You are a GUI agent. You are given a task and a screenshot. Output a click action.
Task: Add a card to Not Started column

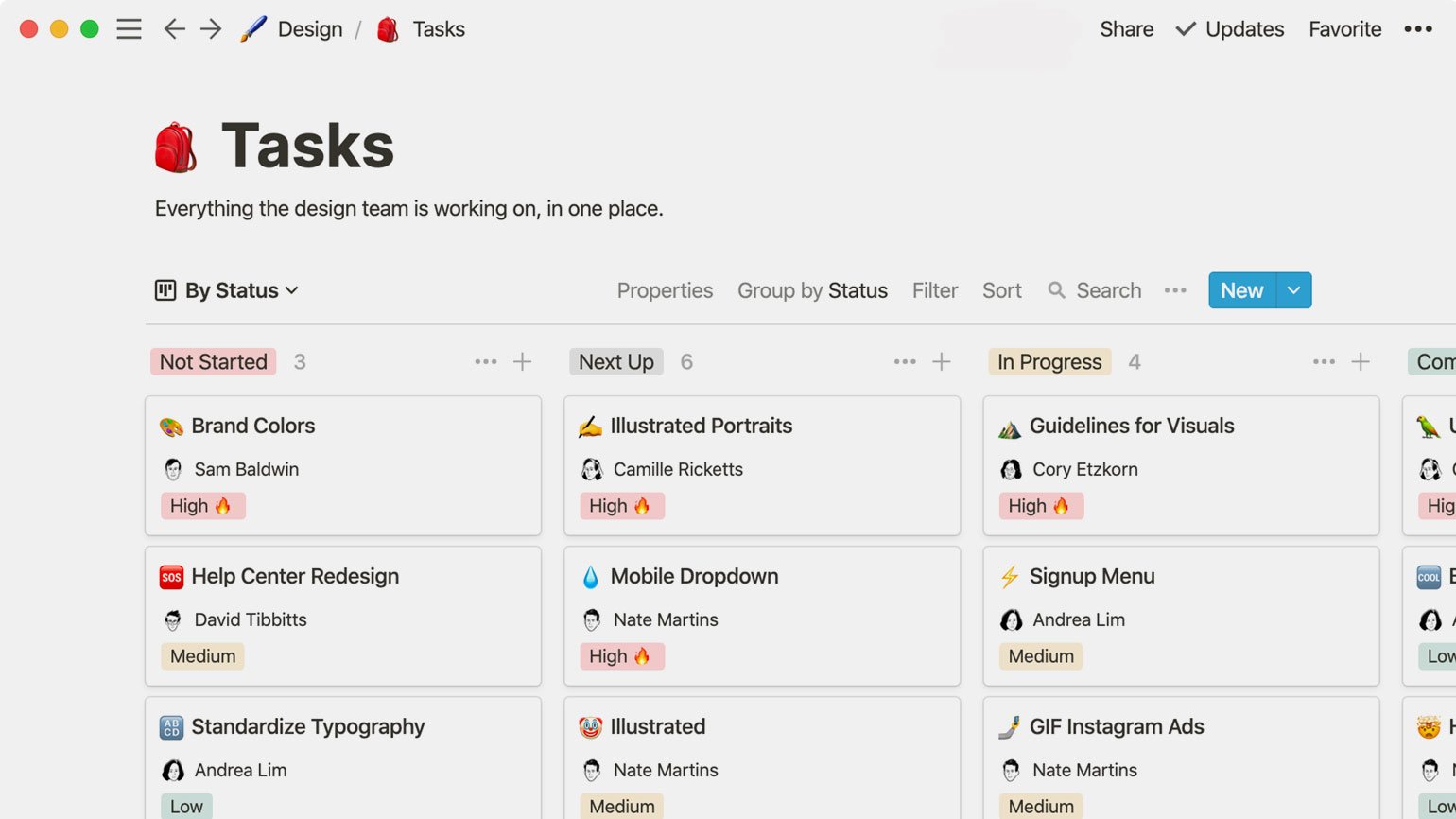(x=522, y=361)
